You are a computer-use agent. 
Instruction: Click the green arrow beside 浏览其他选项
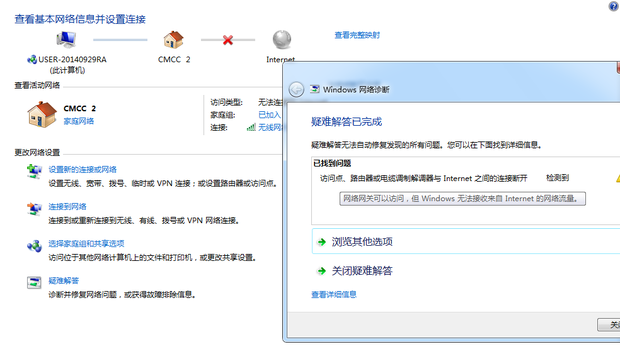[x=322, y=242]
